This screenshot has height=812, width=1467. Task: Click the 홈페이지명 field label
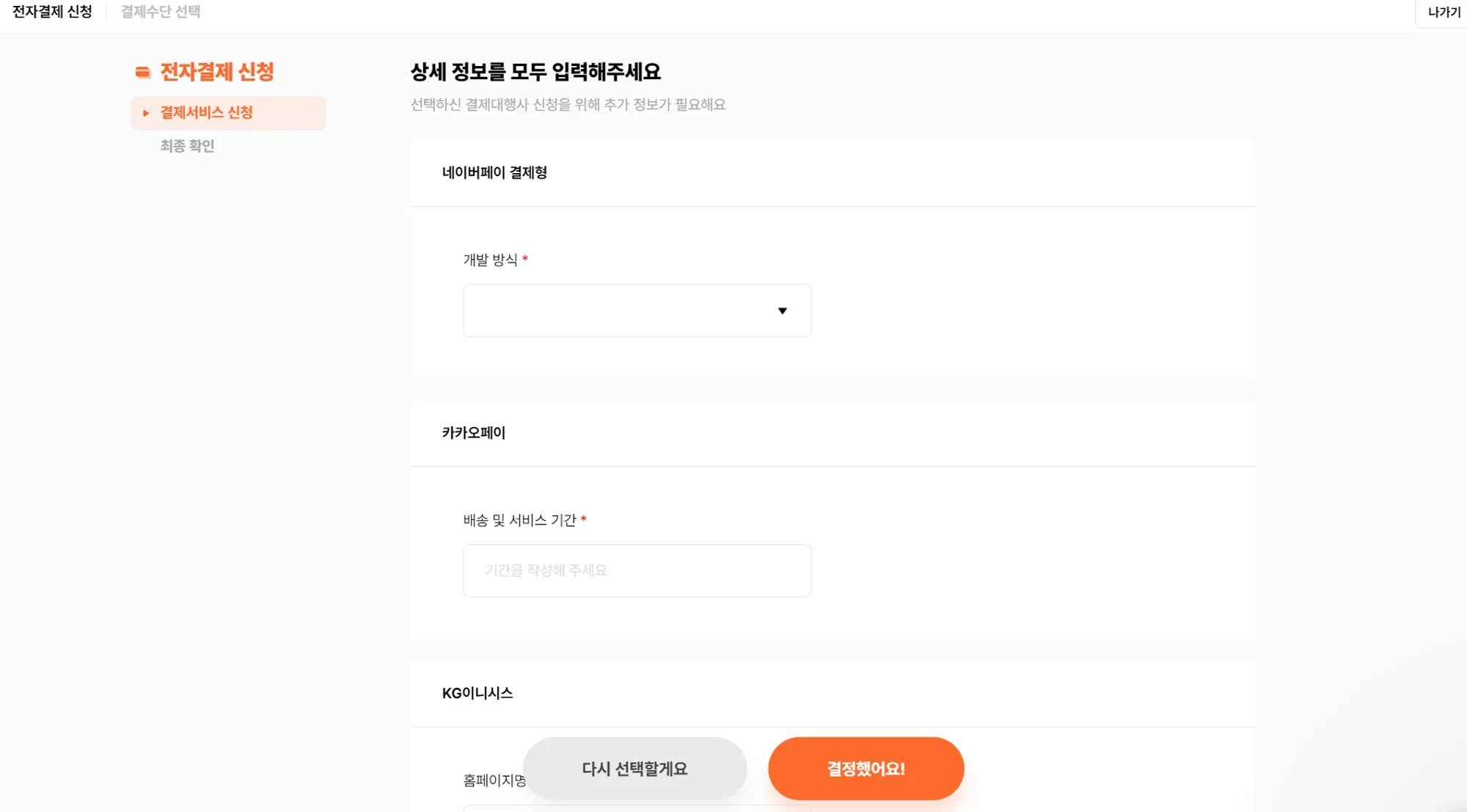coord(494,780)
